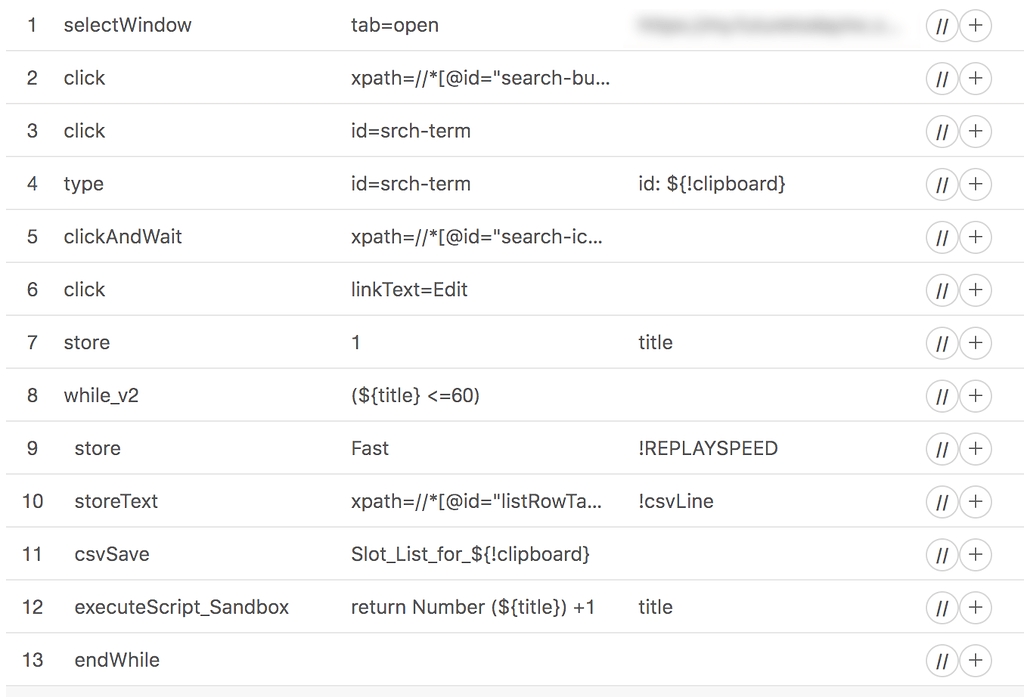Insert a new step after selectWindow
Screen dimensions: 1024x697
pyautogui.click(x=975, y=25)
